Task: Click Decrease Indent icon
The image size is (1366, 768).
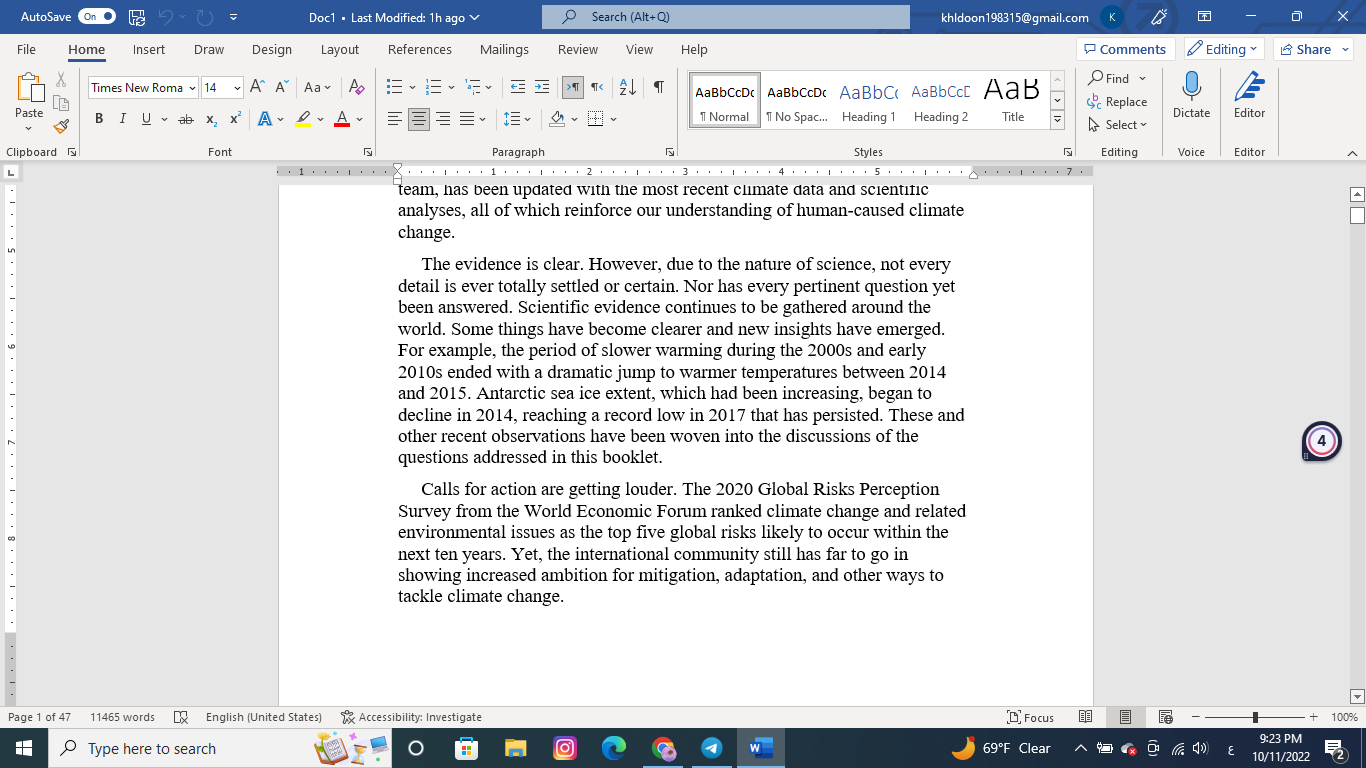Action: 517,87
